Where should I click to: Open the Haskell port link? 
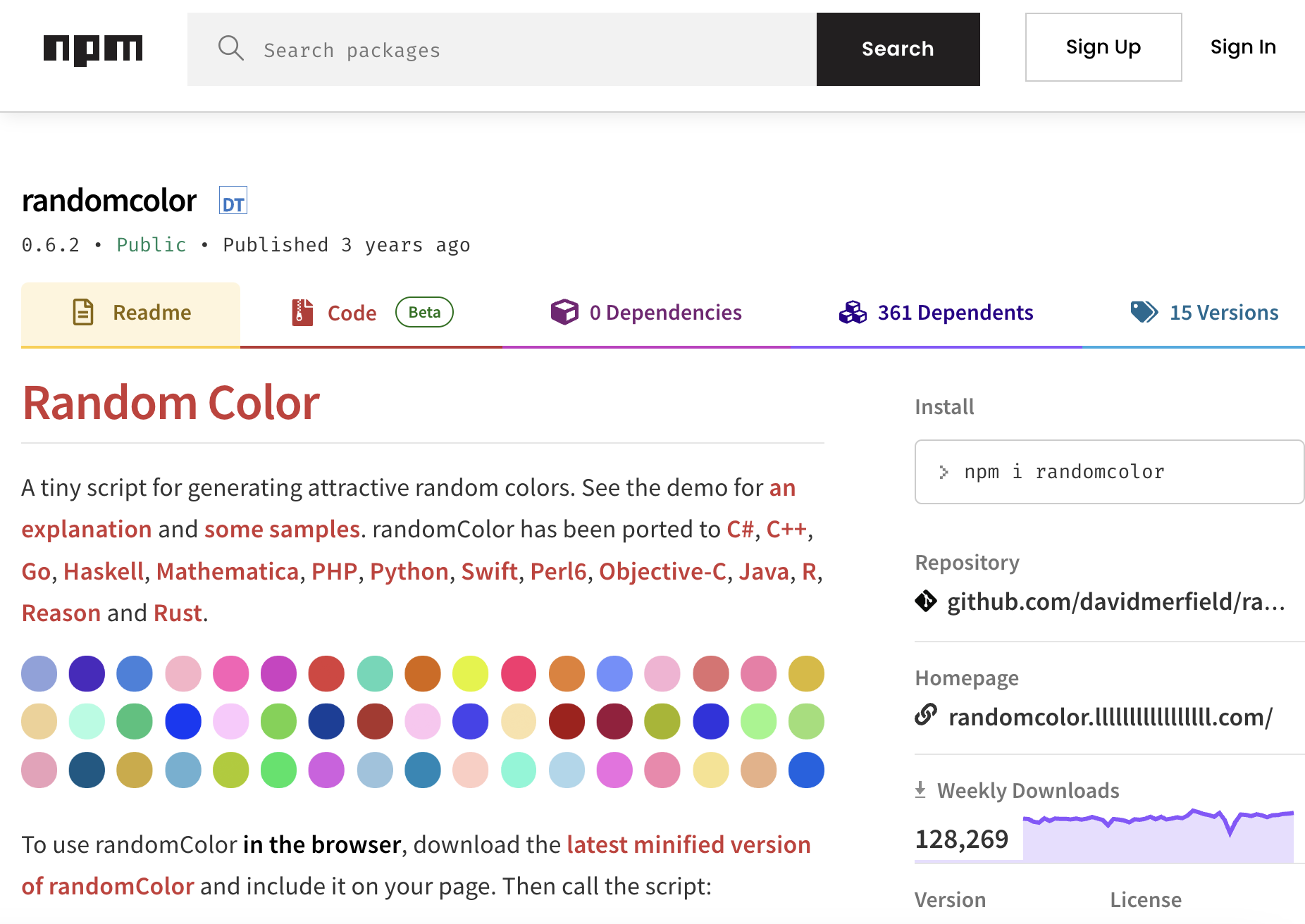point(104,571)
